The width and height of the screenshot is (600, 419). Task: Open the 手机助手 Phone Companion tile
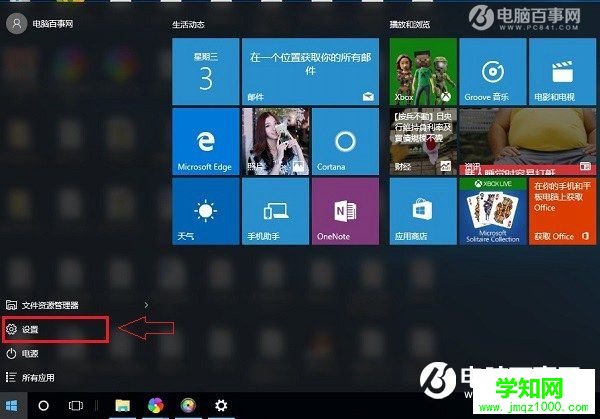tap(276, 211)
